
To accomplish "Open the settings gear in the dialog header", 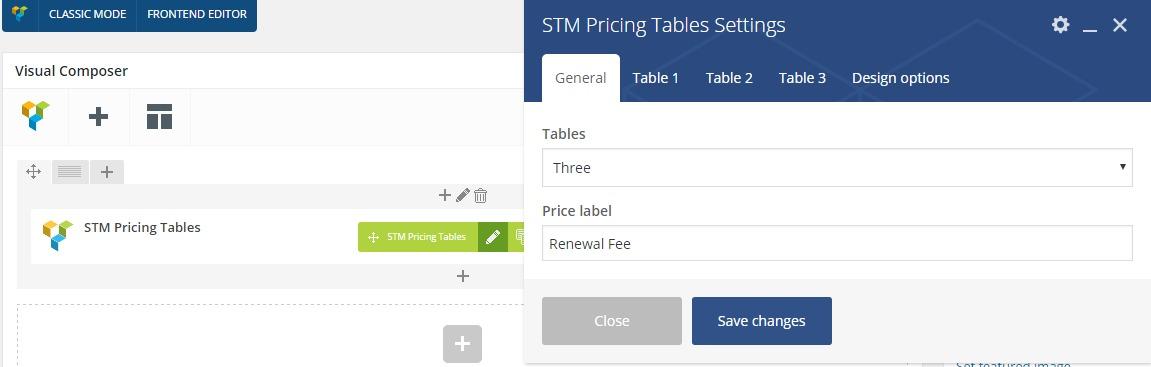I will point(1060,25).
